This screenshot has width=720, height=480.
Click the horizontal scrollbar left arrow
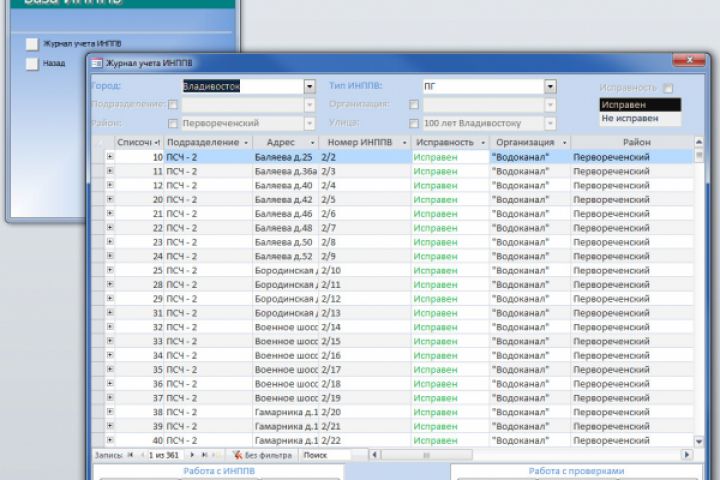coord(374,455)
